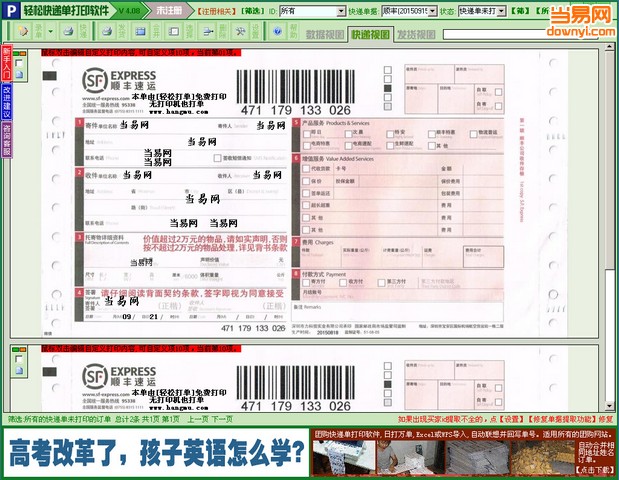This screenshot has width=619, height=480.
Task: Click the 合并 merge orders icon
Action: (141, 31)
